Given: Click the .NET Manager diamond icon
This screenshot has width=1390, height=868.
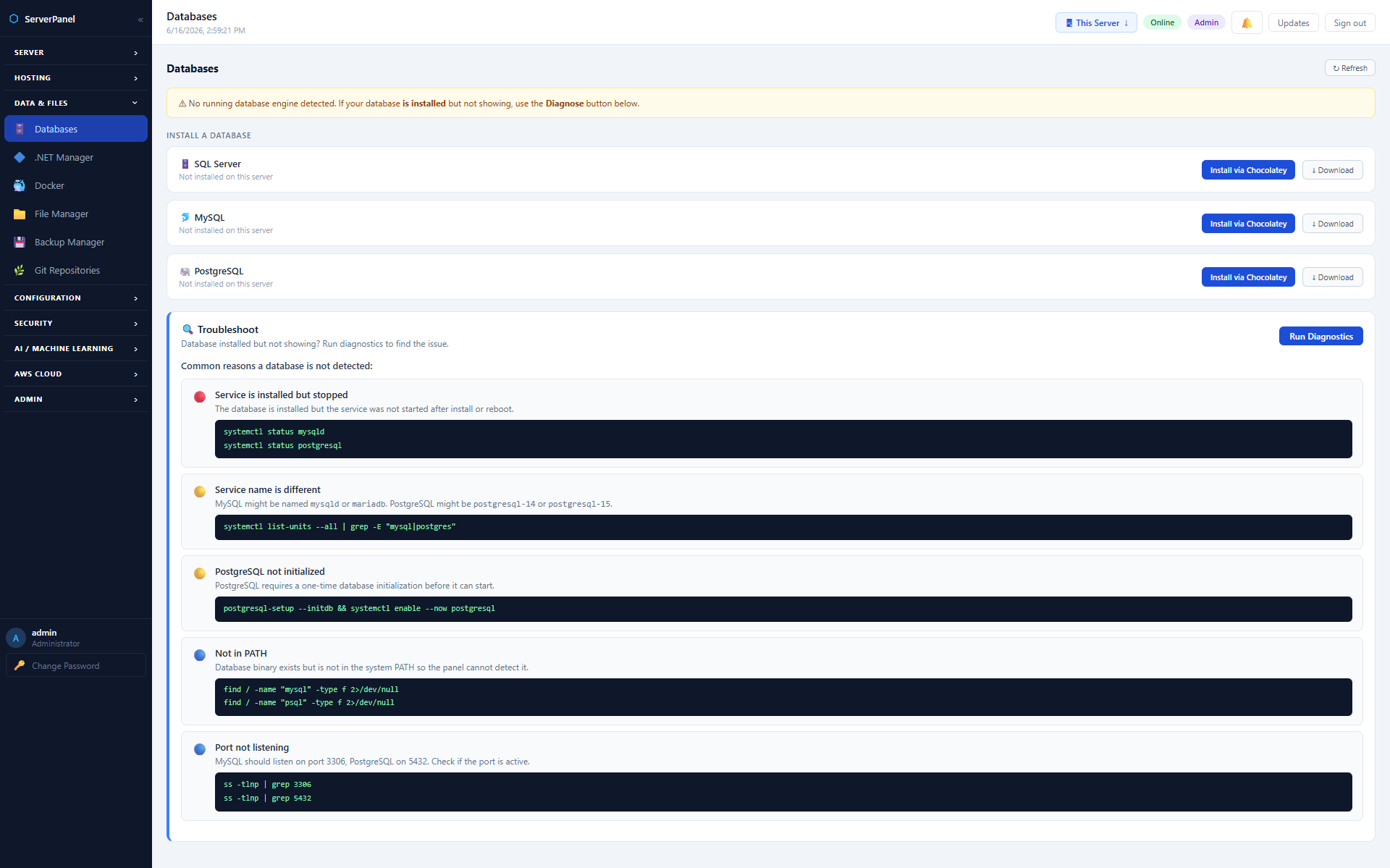Looking at the screenshot, I should pos(20,157).
